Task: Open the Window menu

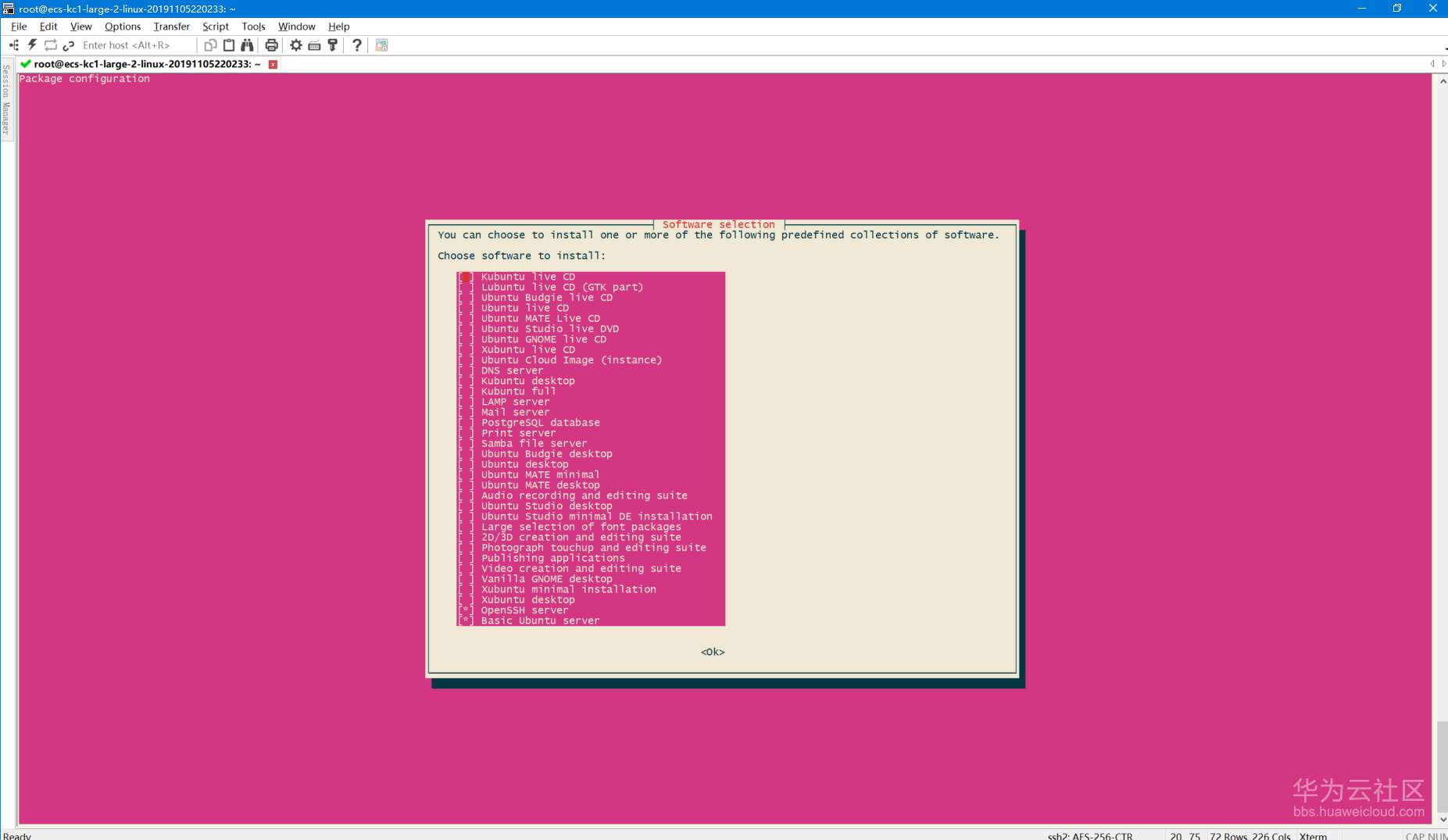Action: [297, 27]
